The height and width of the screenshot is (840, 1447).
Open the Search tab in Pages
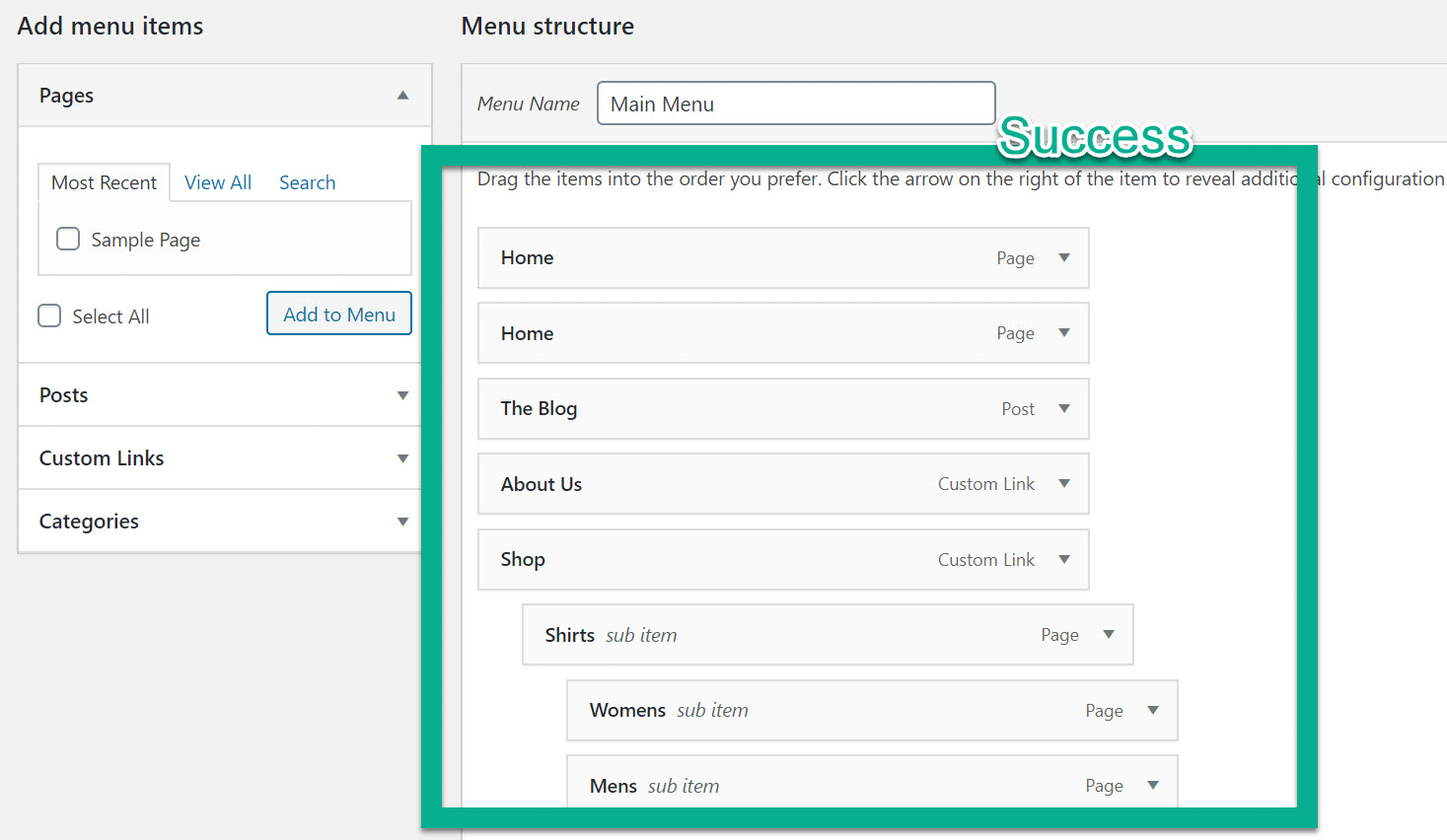click(x=306, y=182)
